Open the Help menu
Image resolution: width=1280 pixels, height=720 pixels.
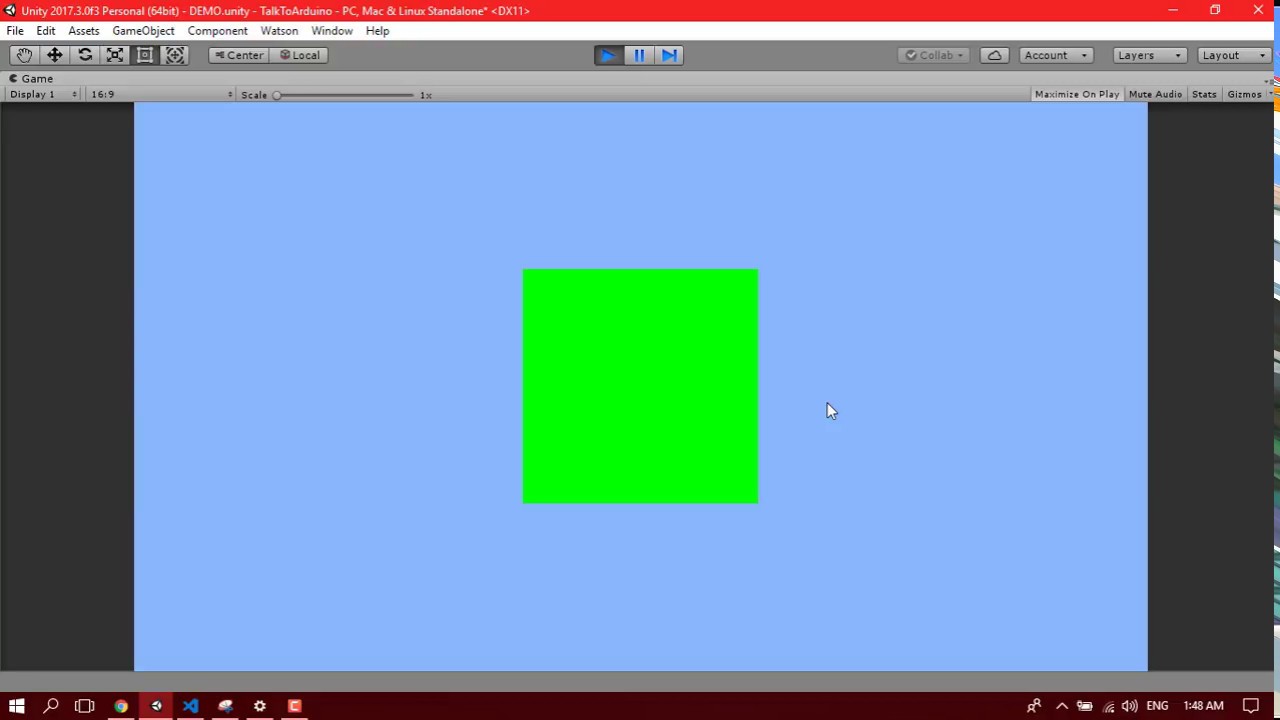click(x=377, y=31)
